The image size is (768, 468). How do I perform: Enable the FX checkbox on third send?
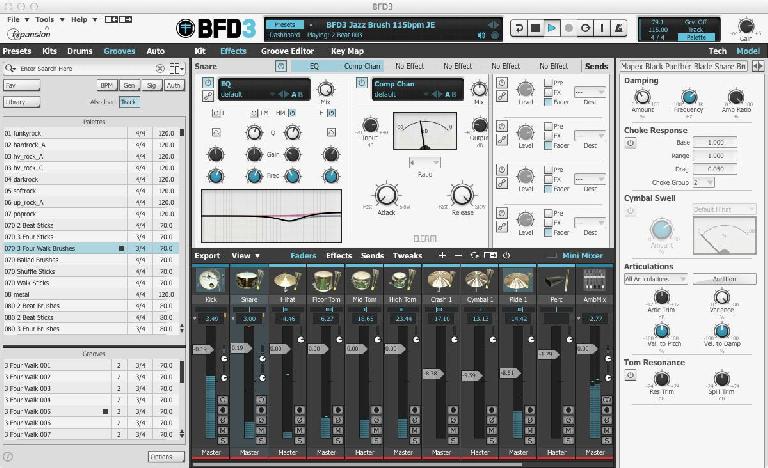click(549, 179)
